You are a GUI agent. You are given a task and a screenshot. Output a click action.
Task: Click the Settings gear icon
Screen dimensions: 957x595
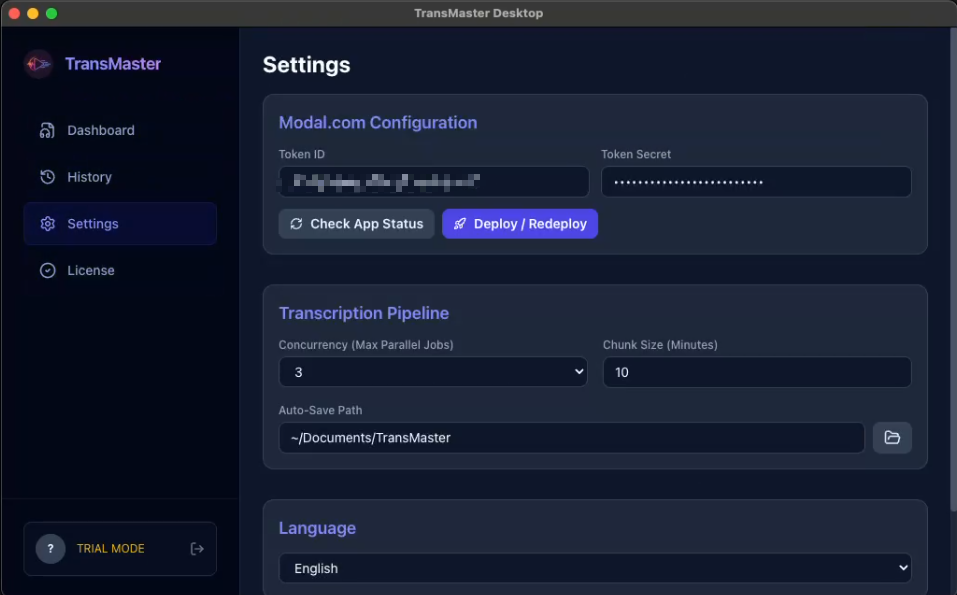(x=48, y=223)
